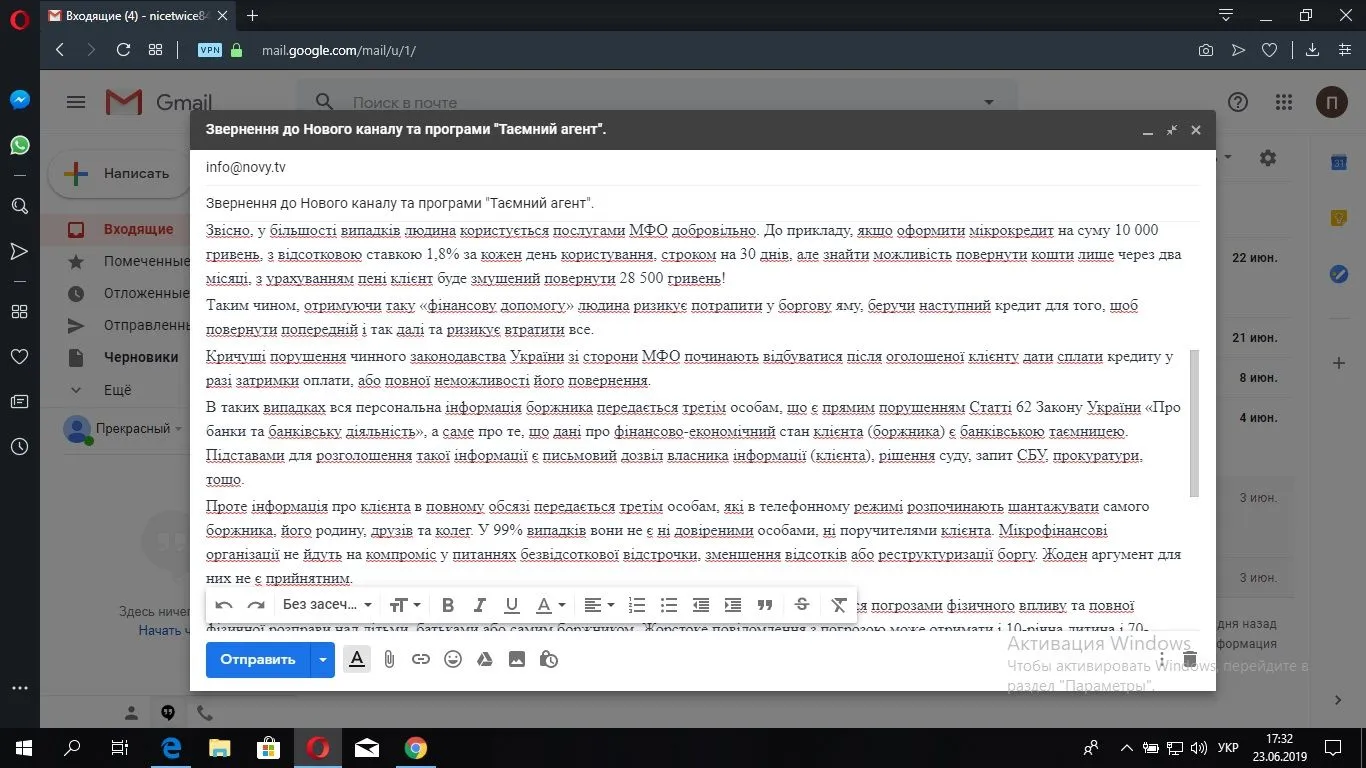Insert a numbered list
The image size is (1366, 768).
[637, 605]
